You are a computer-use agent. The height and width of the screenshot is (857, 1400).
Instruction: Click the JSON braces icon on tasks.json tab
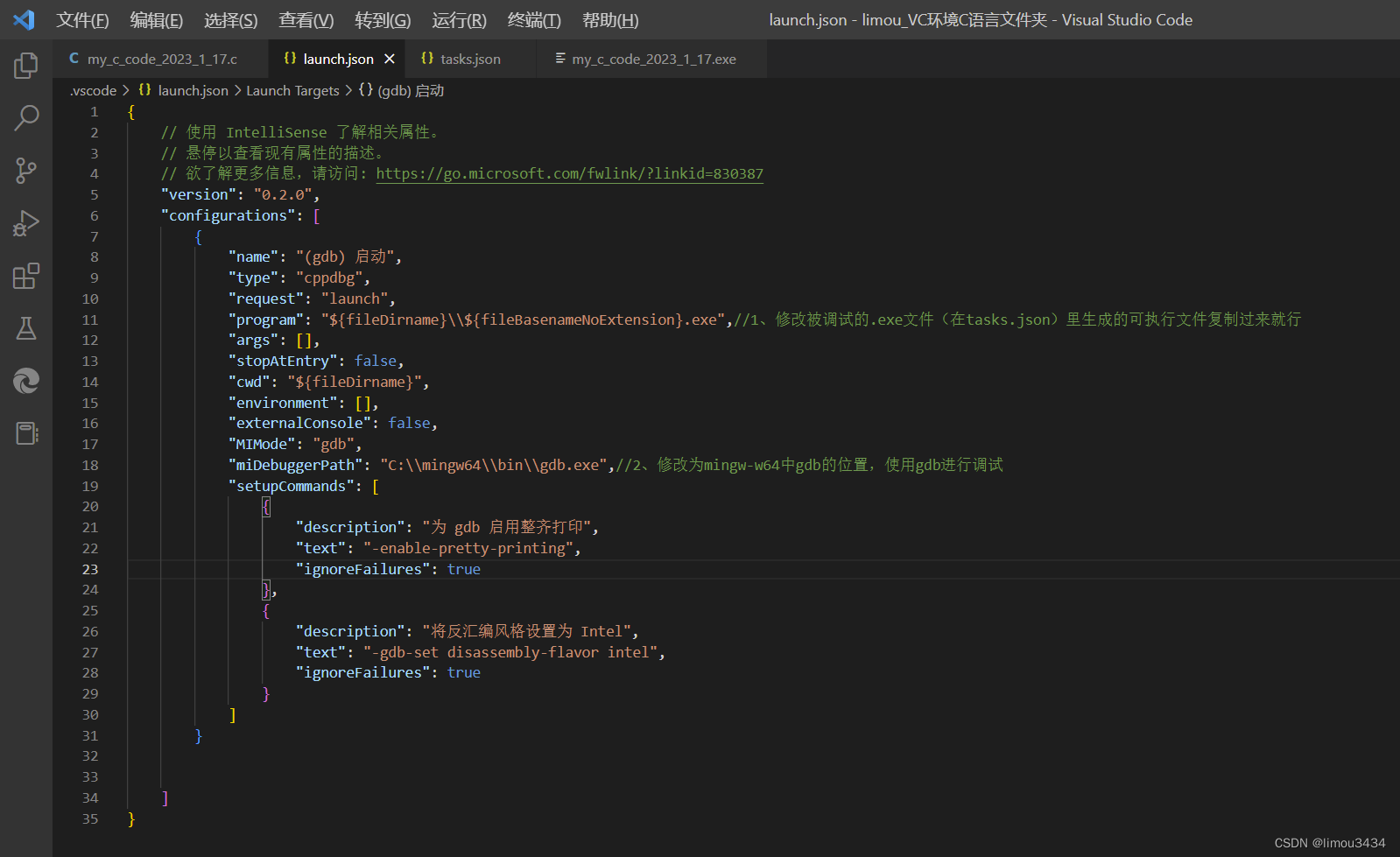(x=427, y=59)
